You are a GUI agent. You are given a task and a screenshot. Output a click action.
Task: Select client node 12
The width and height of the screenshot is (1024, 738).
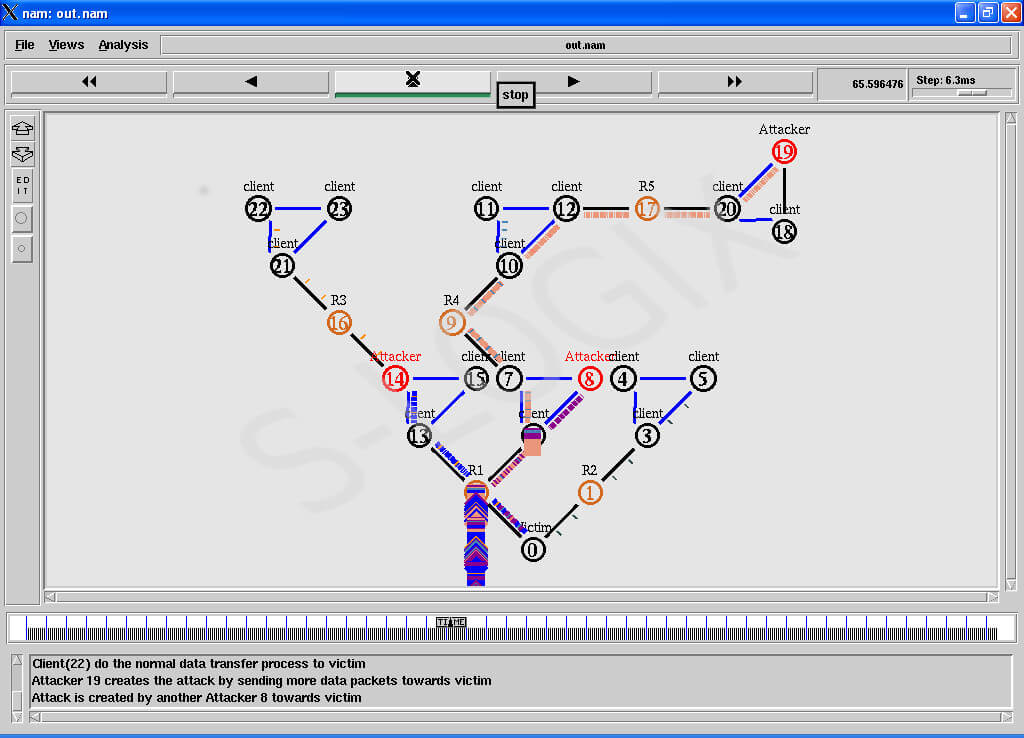click(566, 209)
